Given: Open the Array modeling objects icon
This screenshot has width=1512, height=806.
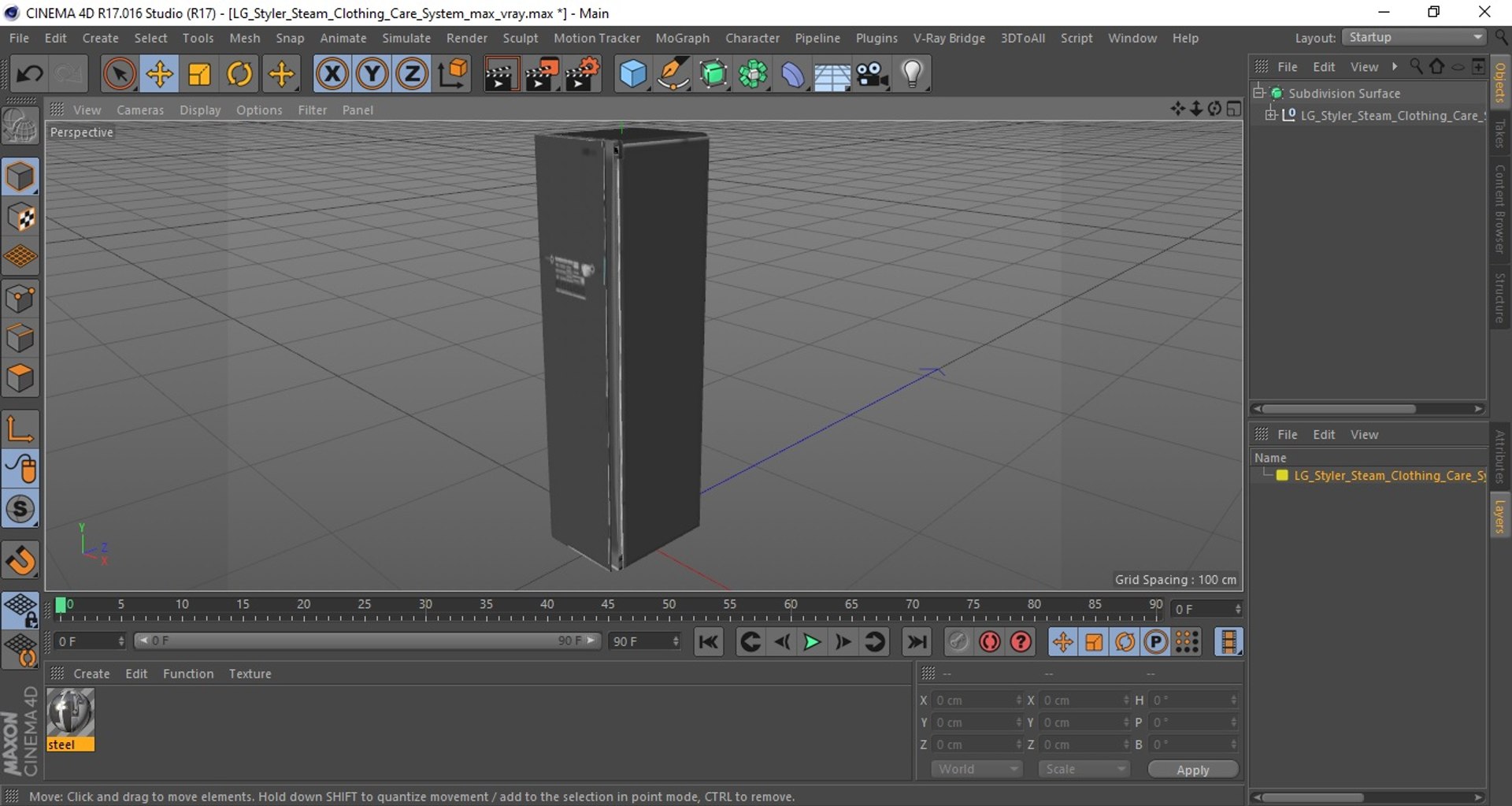Looking at the screenshot, I should point(754,74).
